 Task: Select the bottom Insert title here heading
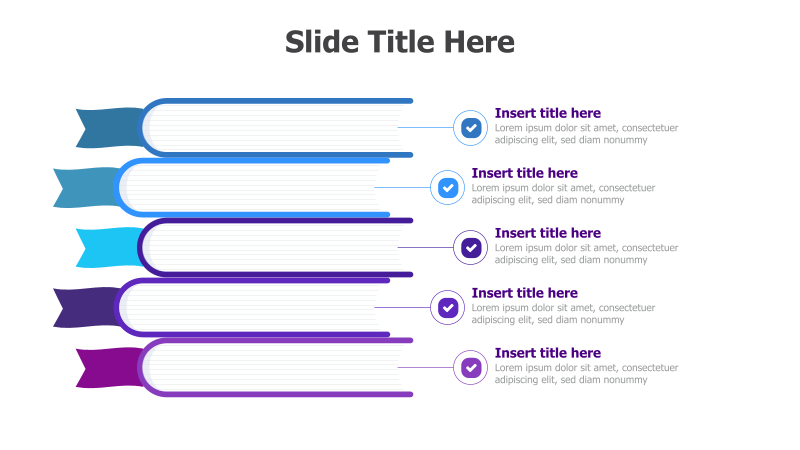click(547, 353)
